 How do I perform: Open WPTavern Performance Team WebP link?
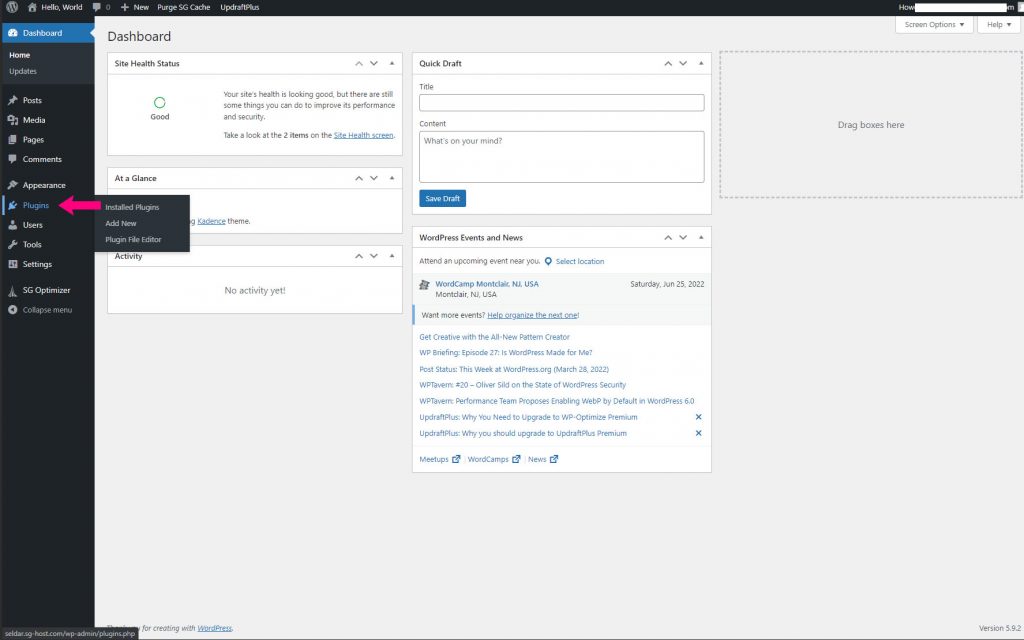click(x=556, y=401)
